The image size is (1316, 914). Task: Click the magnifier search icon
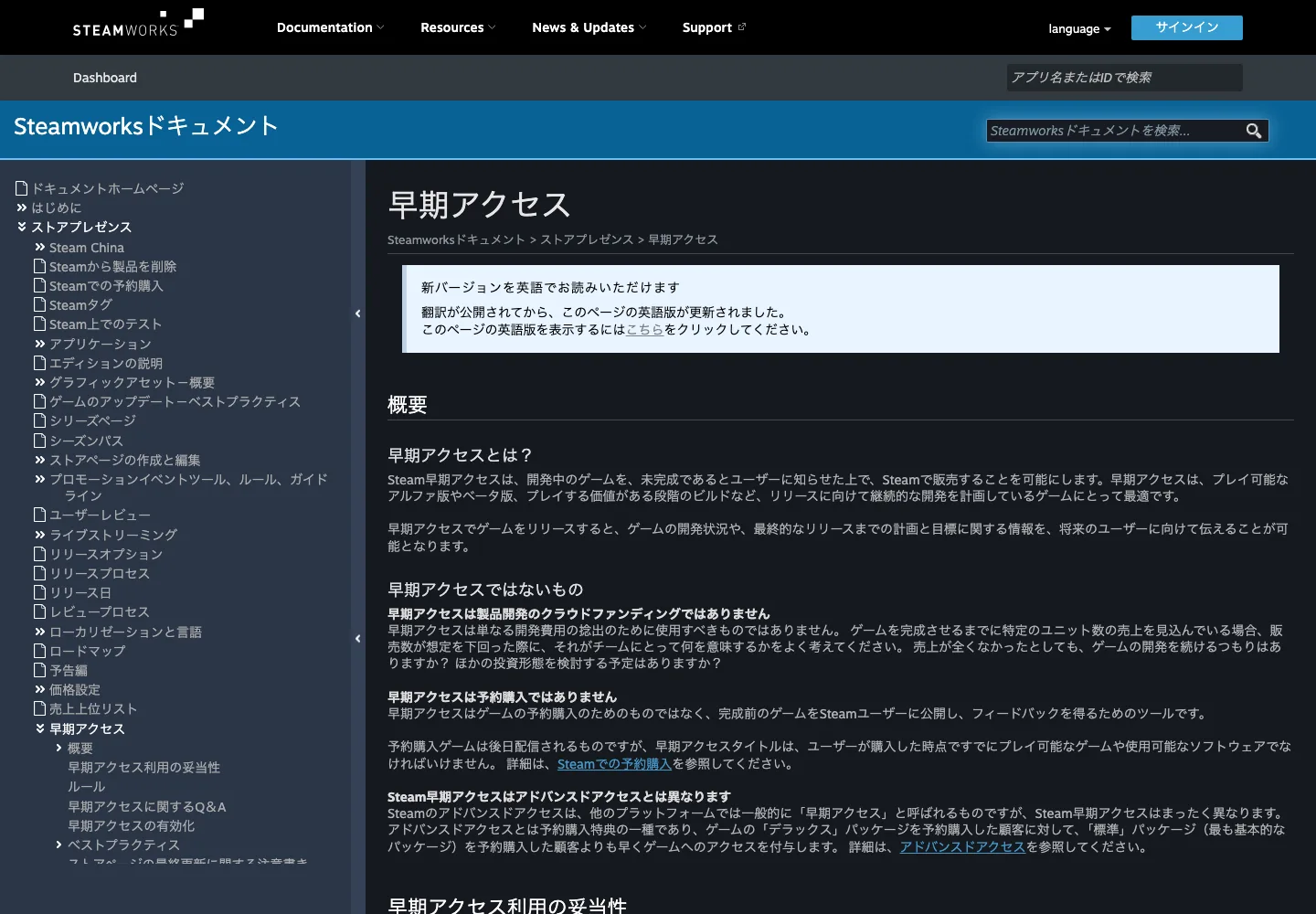[x=1254, y=131]
